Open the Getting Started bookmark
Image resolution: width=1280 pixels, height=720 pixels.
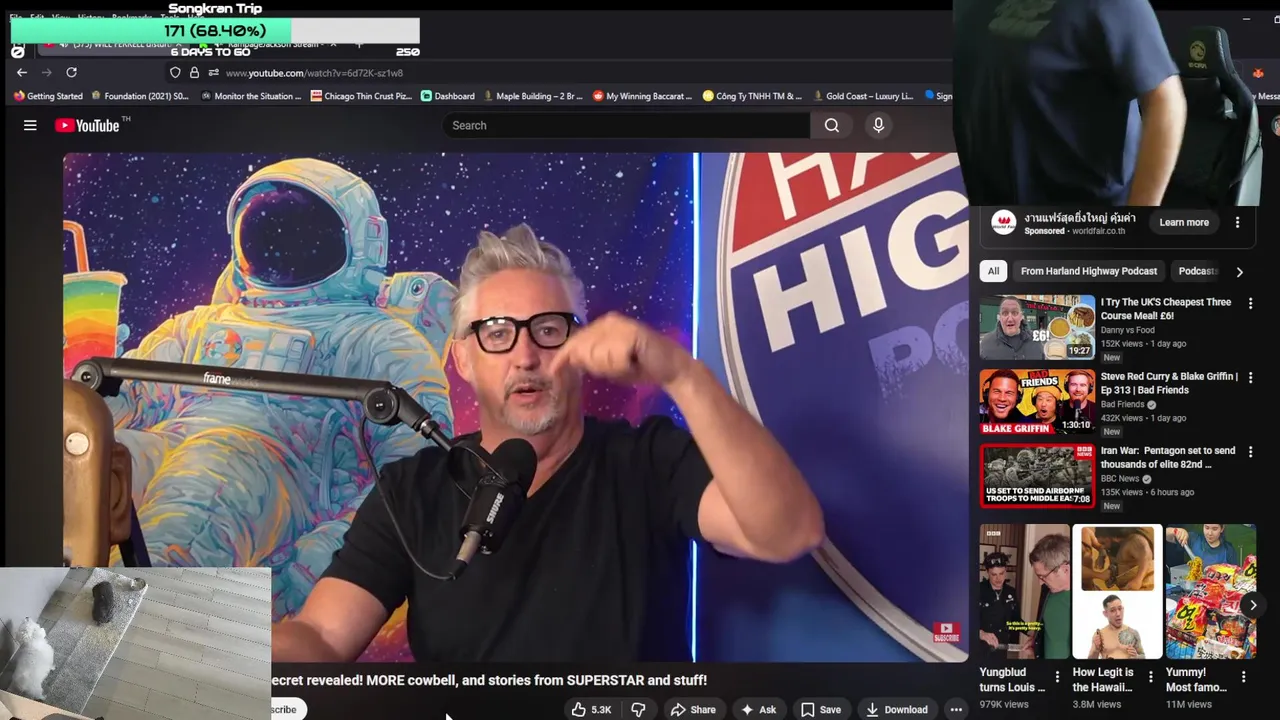point(48,96)
